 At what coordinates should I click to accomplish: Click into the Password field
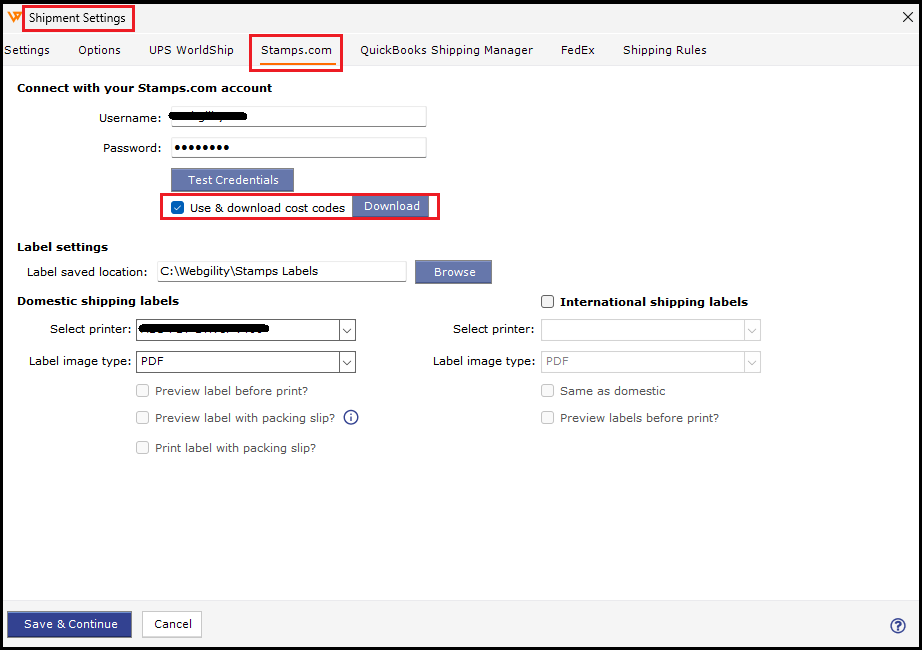pos(299,147)
